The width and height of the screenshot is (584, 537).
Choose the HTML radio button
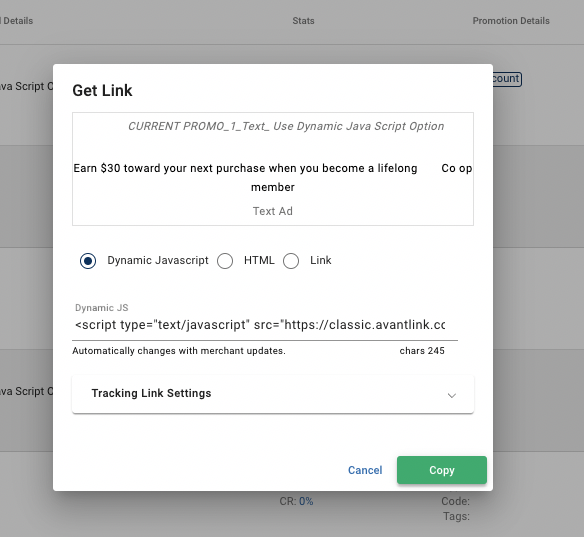pos(225,261)
